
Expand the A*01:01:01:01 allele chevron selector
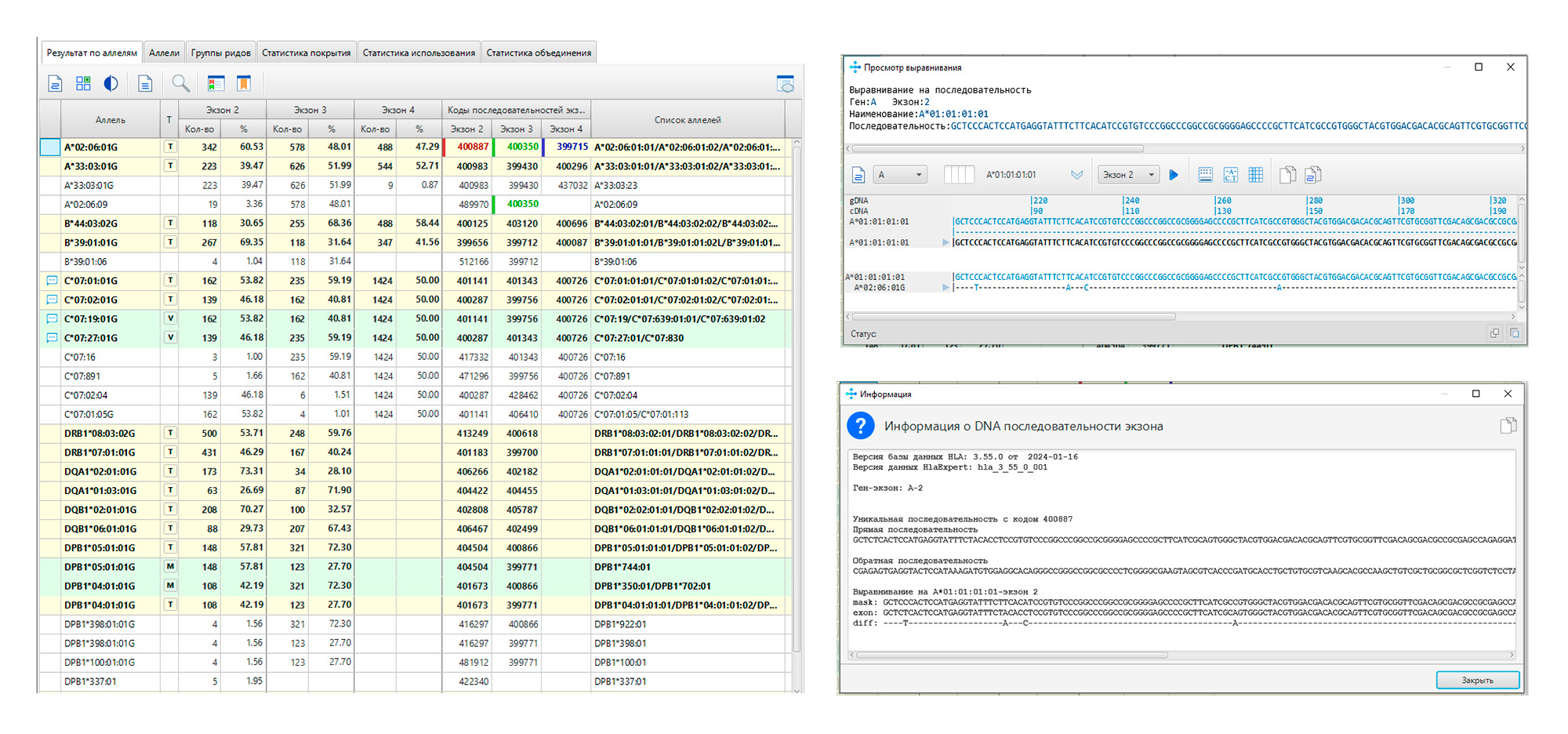point(1076,175)
